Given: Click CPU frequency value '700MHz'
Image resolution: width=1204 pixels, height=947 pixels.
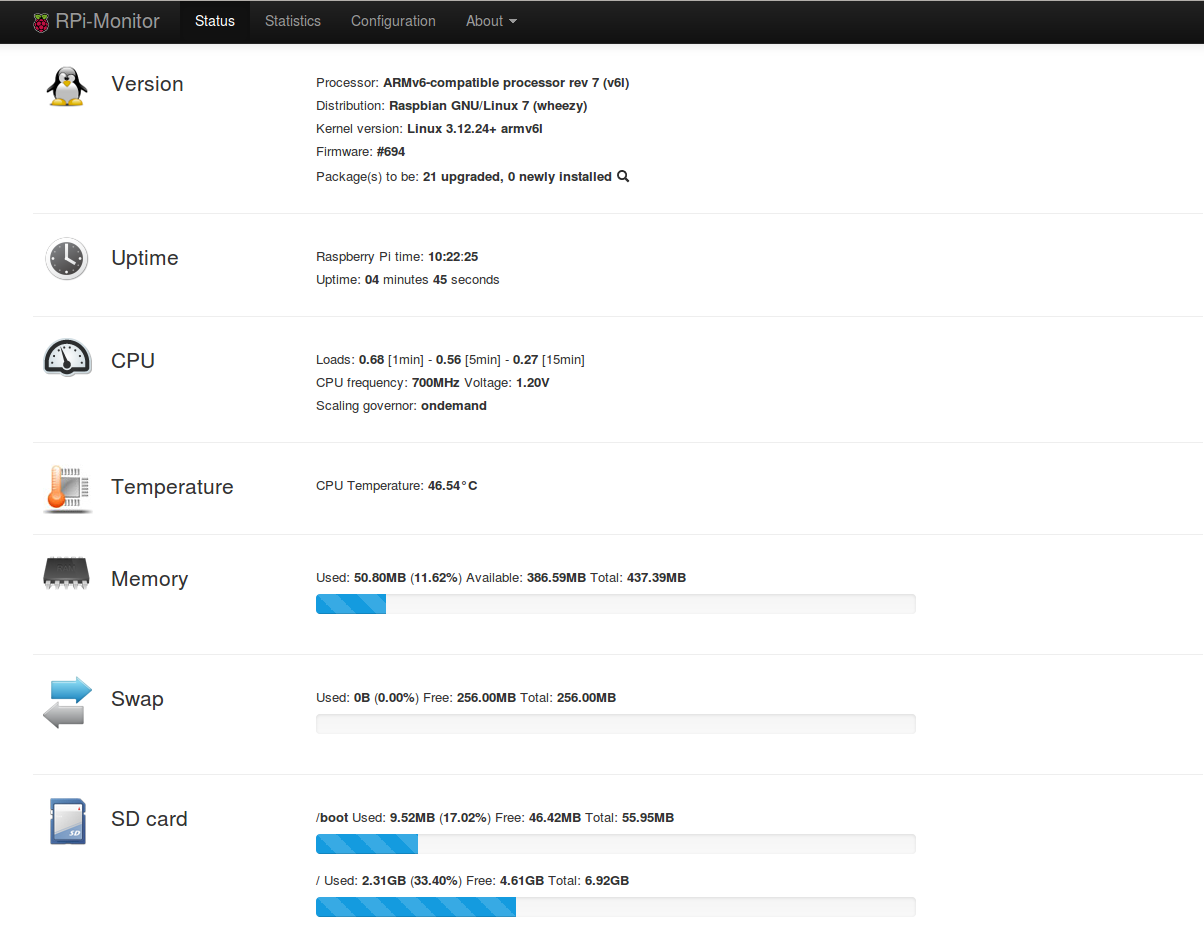Looking at the screenshot, I should 436,383.
